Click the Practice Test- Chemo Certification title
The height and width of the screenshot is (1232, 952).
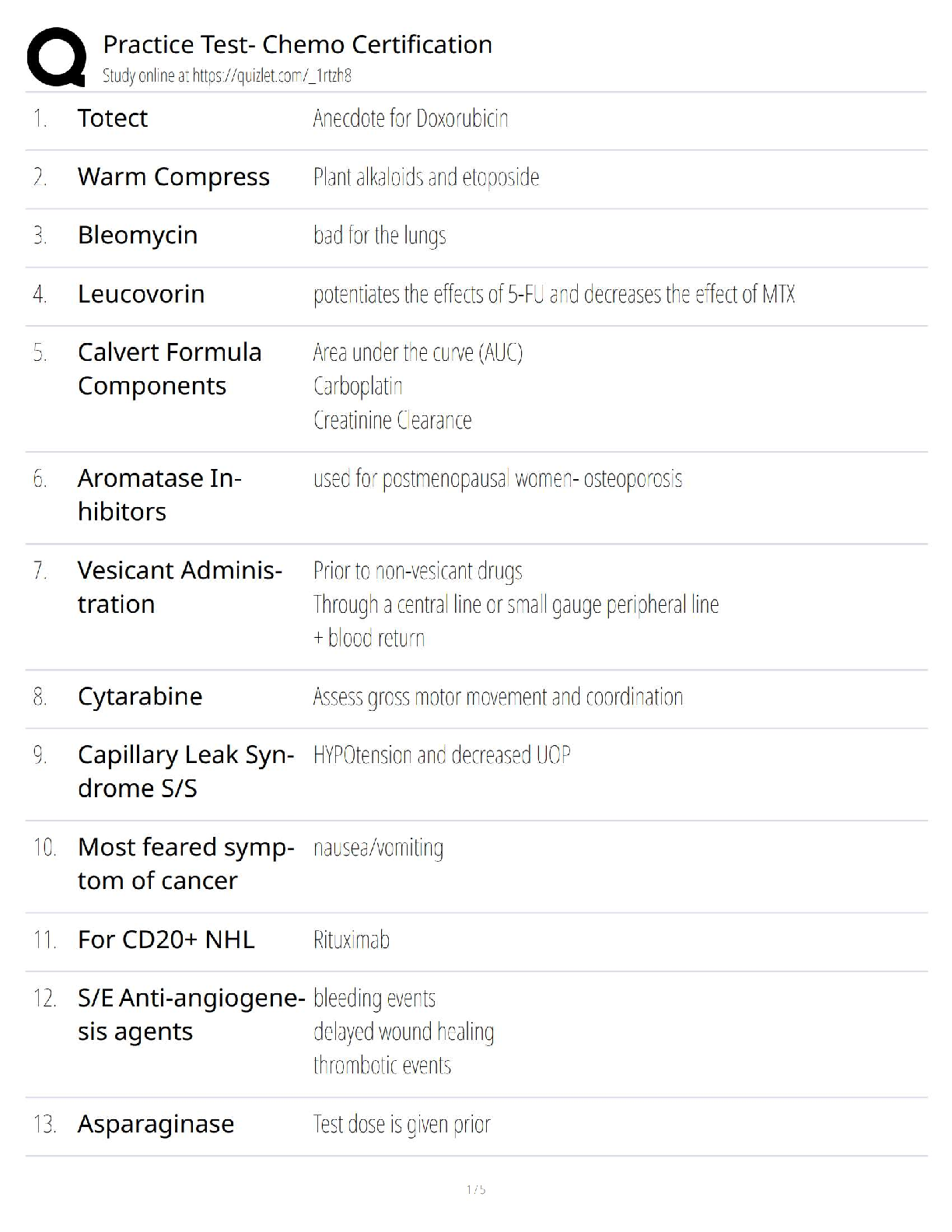[297, 44]
